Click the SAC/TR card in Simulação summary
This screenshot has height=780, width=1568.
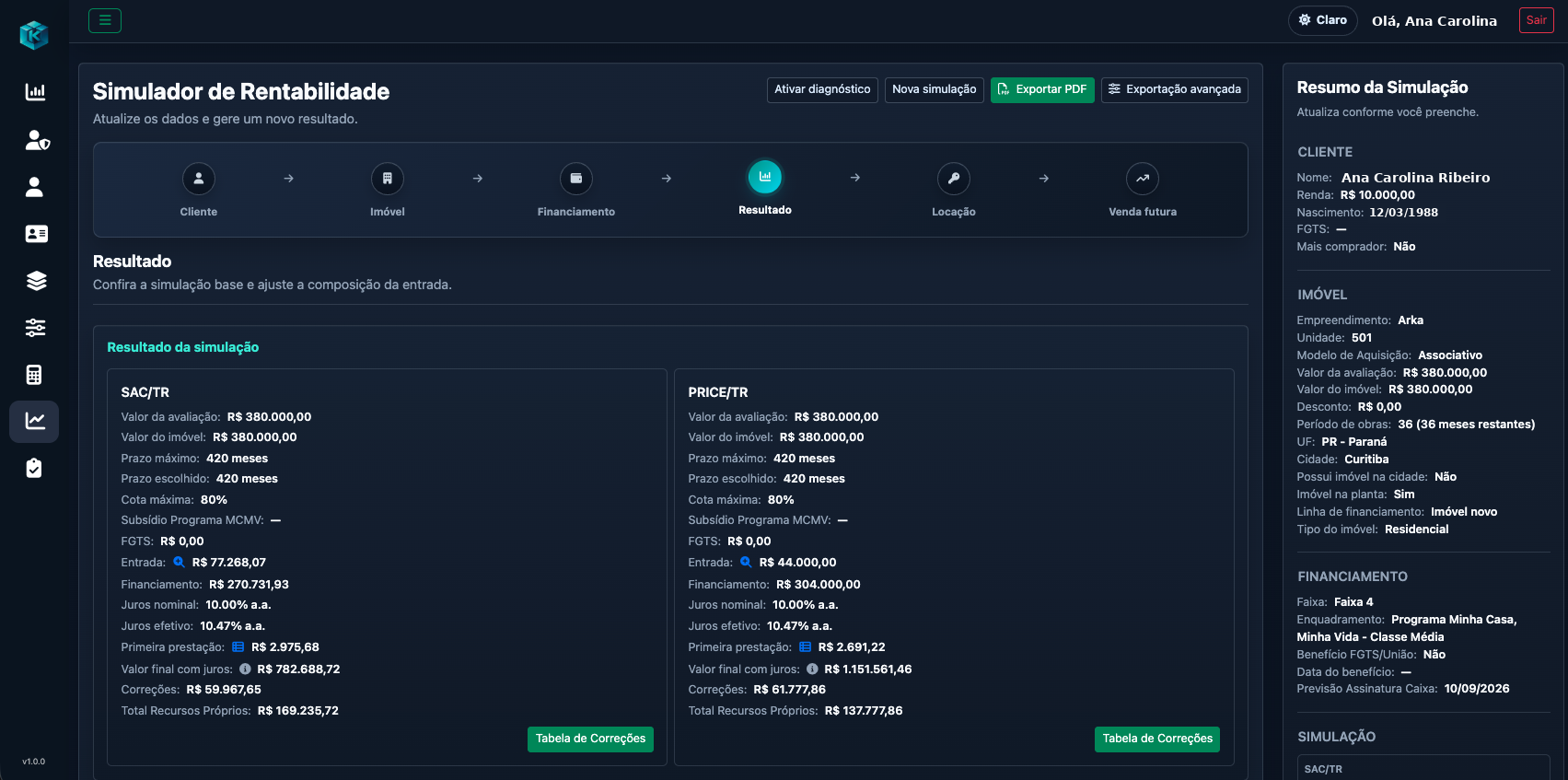coord(1423,767)
